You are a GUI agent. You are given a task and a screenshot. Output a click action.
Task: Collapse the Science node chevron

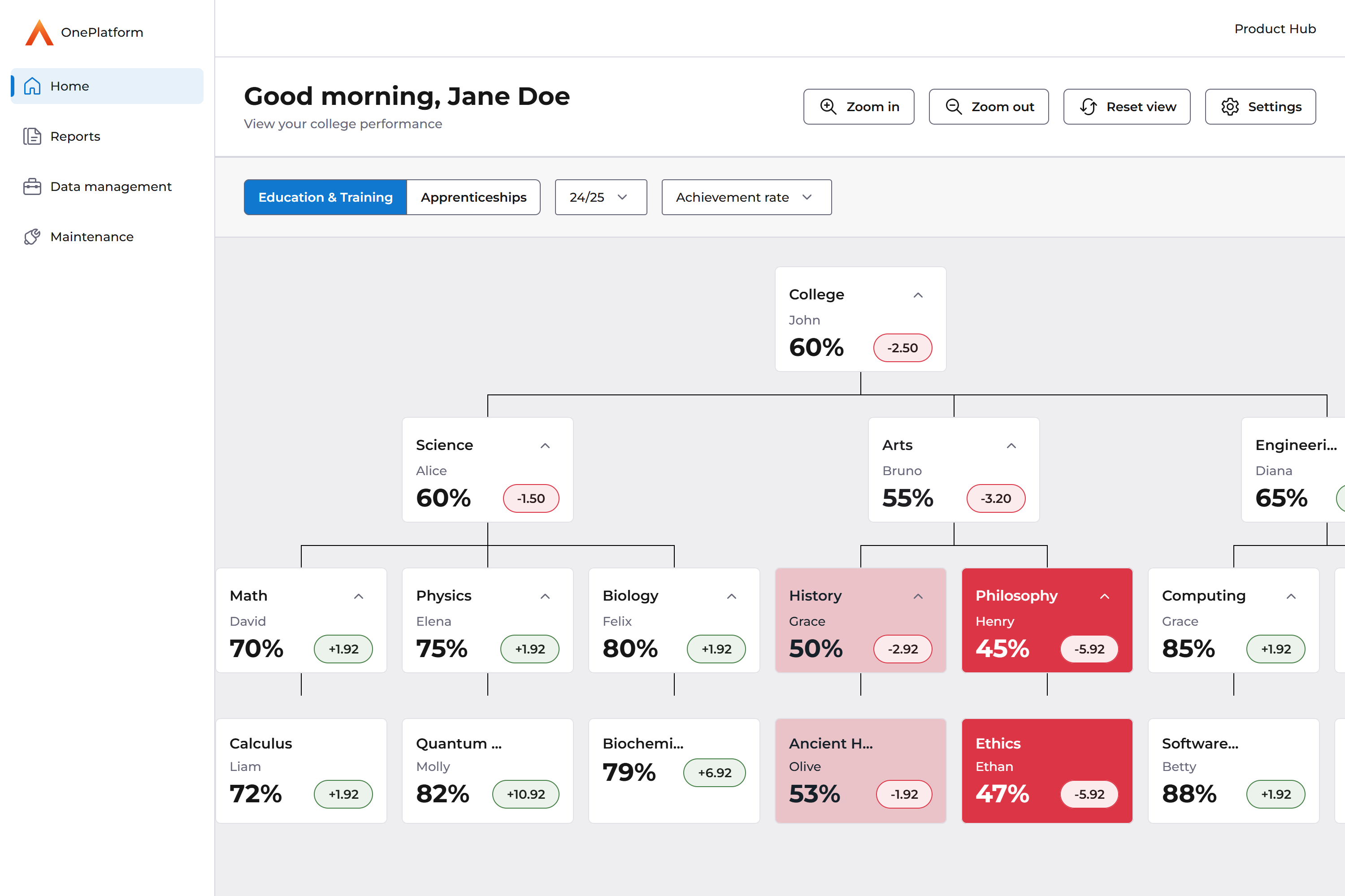coord(545,446)
